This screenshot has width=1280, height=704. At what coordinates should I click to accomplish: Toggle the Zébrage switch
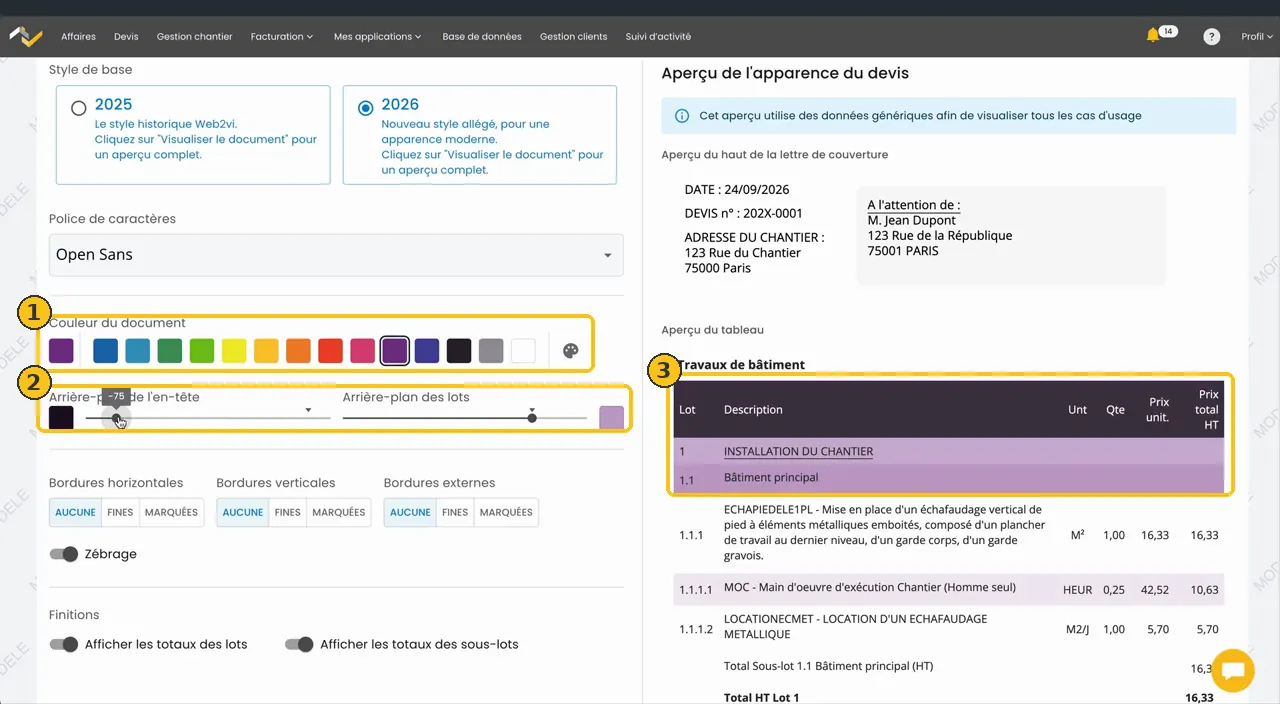[64, 554]
